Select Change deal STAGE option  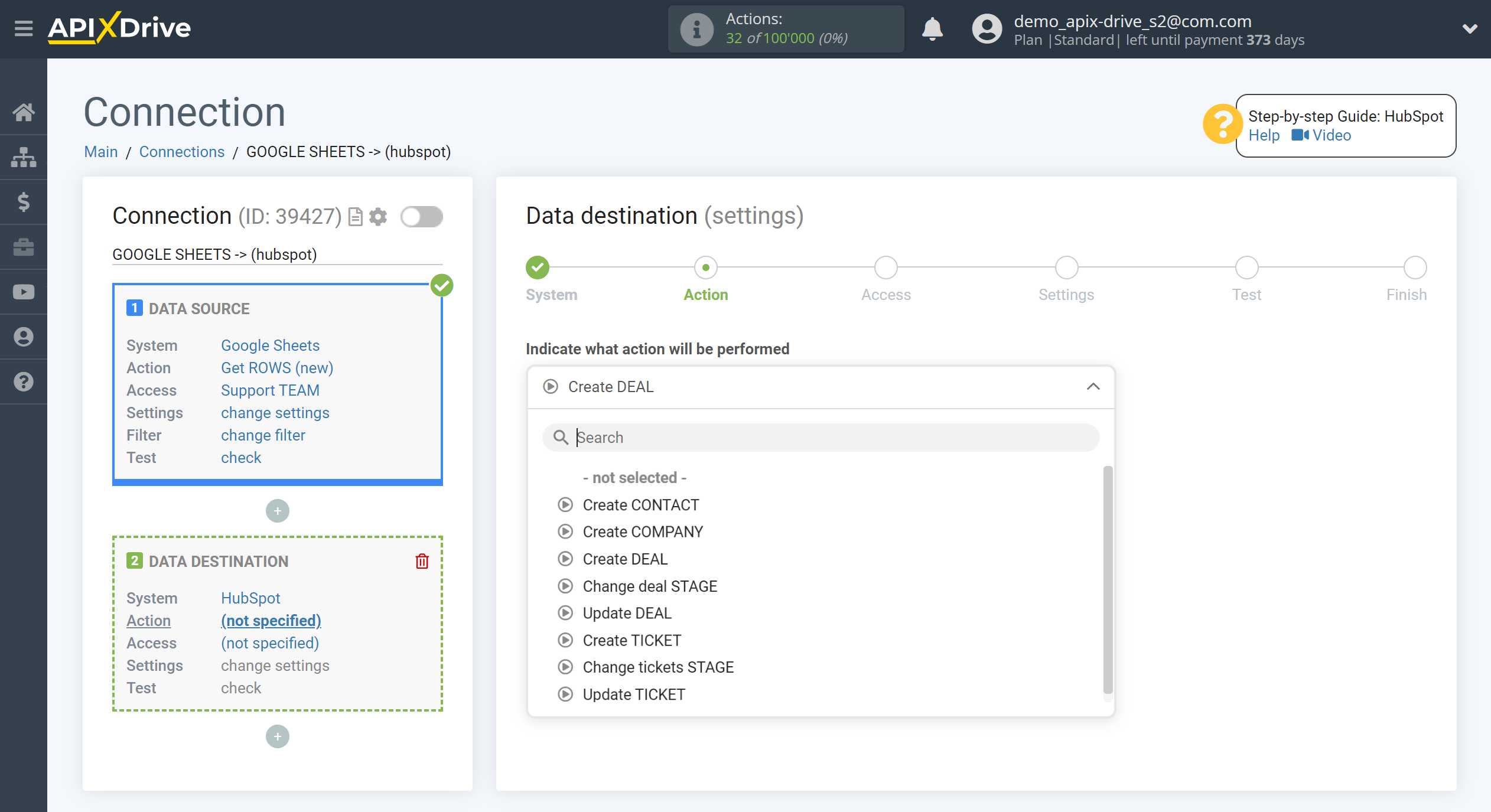(650, 586)
